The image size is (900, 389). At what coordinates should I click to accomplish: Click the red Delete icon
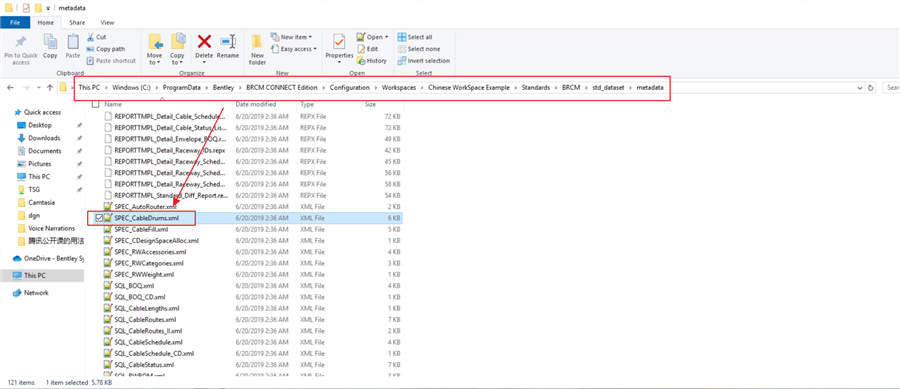tap(204, 41)
